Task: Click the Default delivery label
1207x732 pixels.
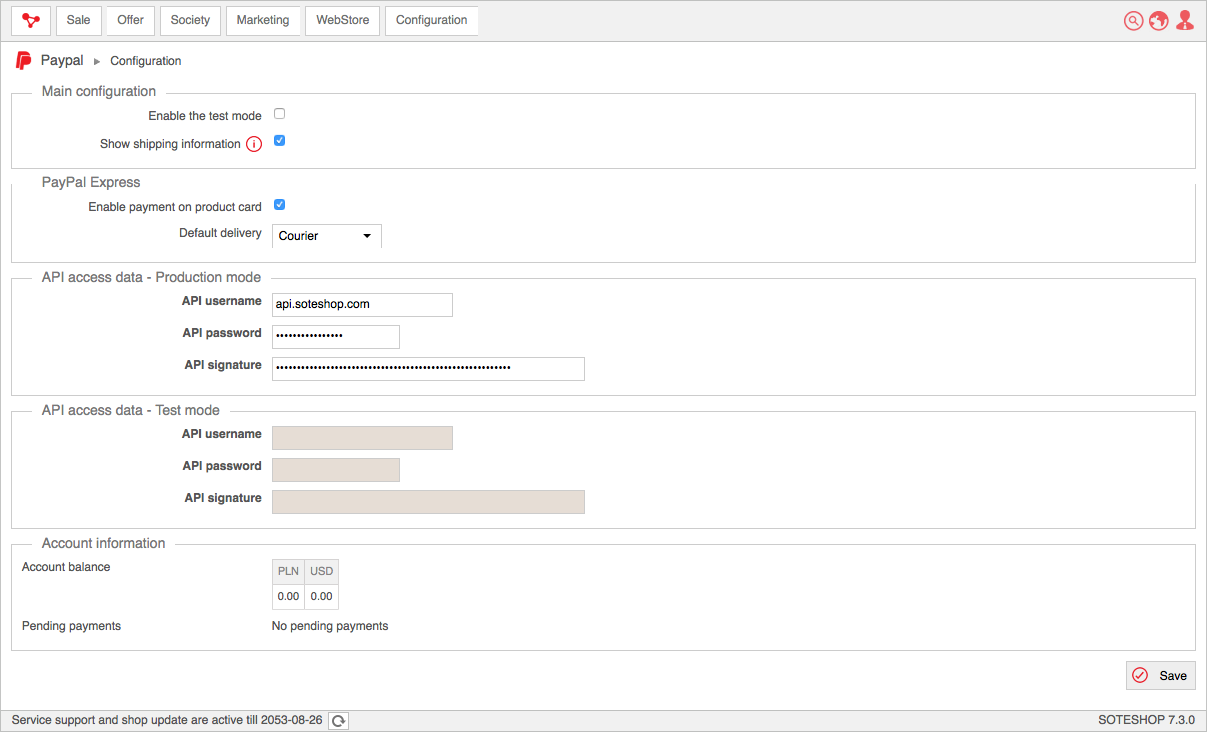Action: pos(220,233)
